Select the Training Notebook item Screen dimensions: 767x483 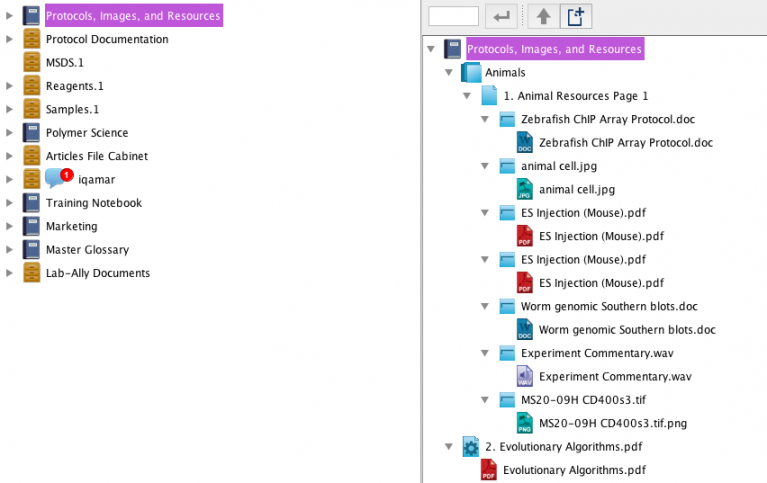tap(93, 203)
